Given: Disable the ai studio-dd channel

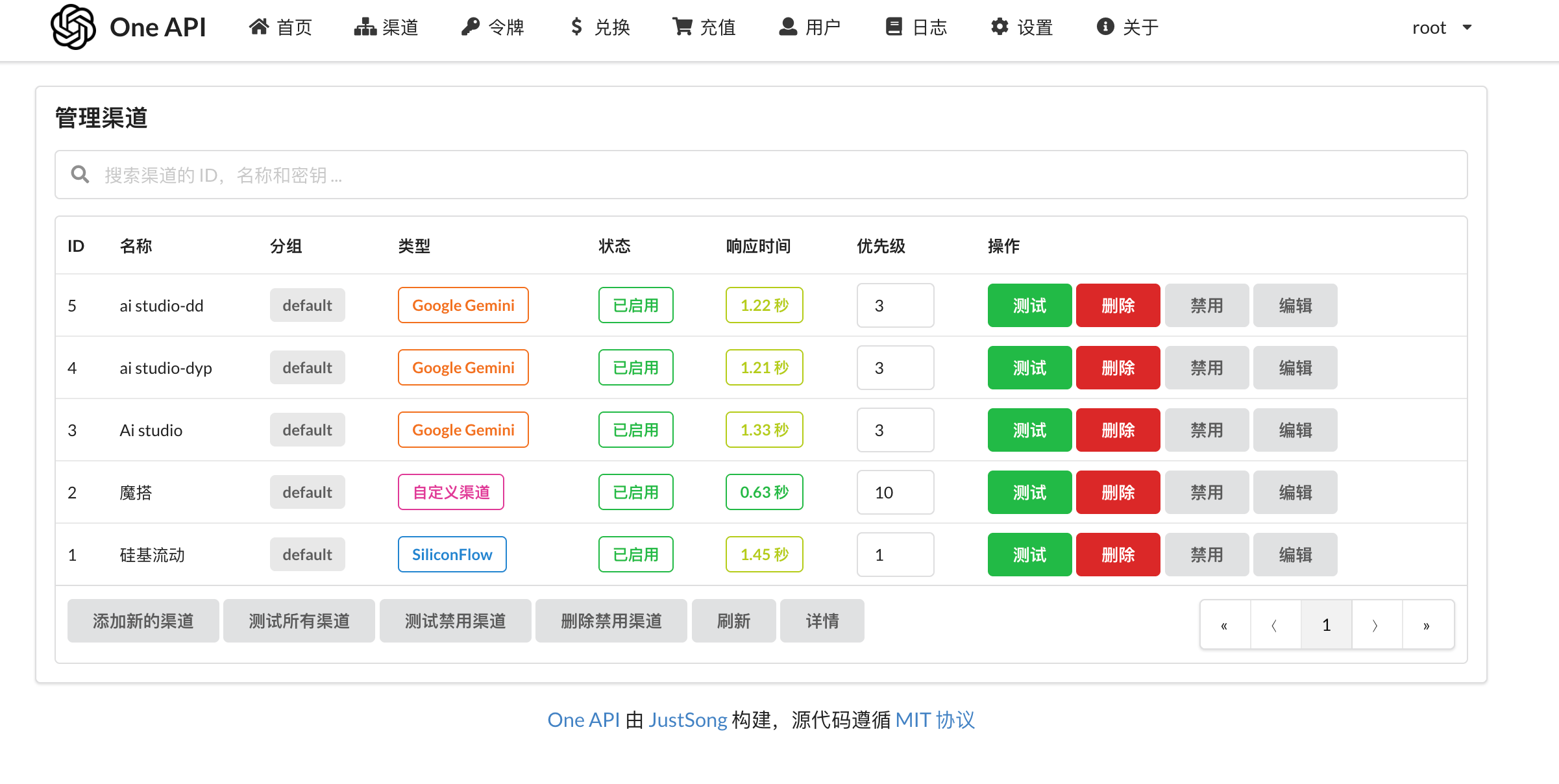Looking at the screenshot, I should pyautogui.click(x=1207, y=305).
